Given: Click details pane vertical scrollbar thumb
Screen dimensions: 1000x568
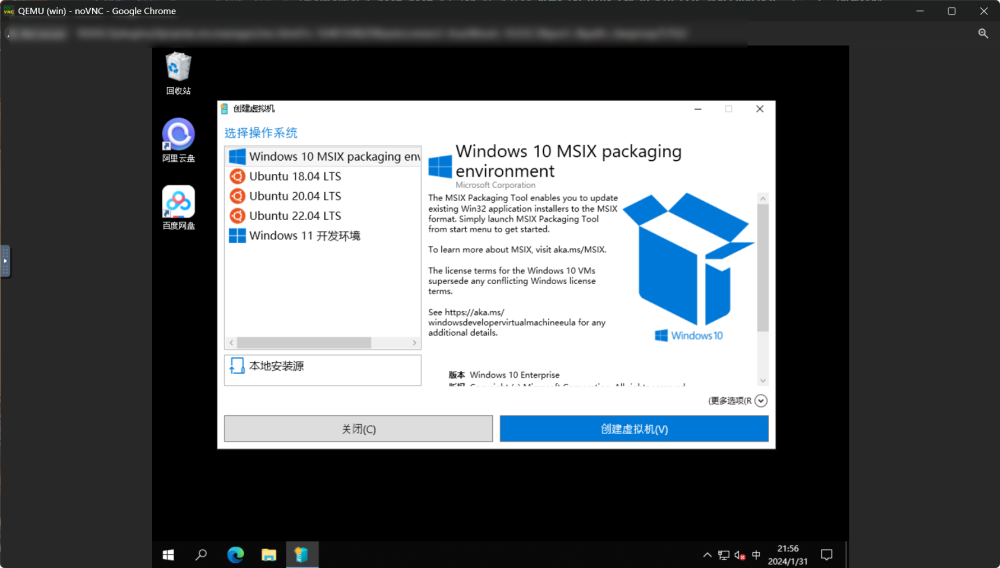Looking at the screenshot, I should pyautogui.click(x=763, y=268).
